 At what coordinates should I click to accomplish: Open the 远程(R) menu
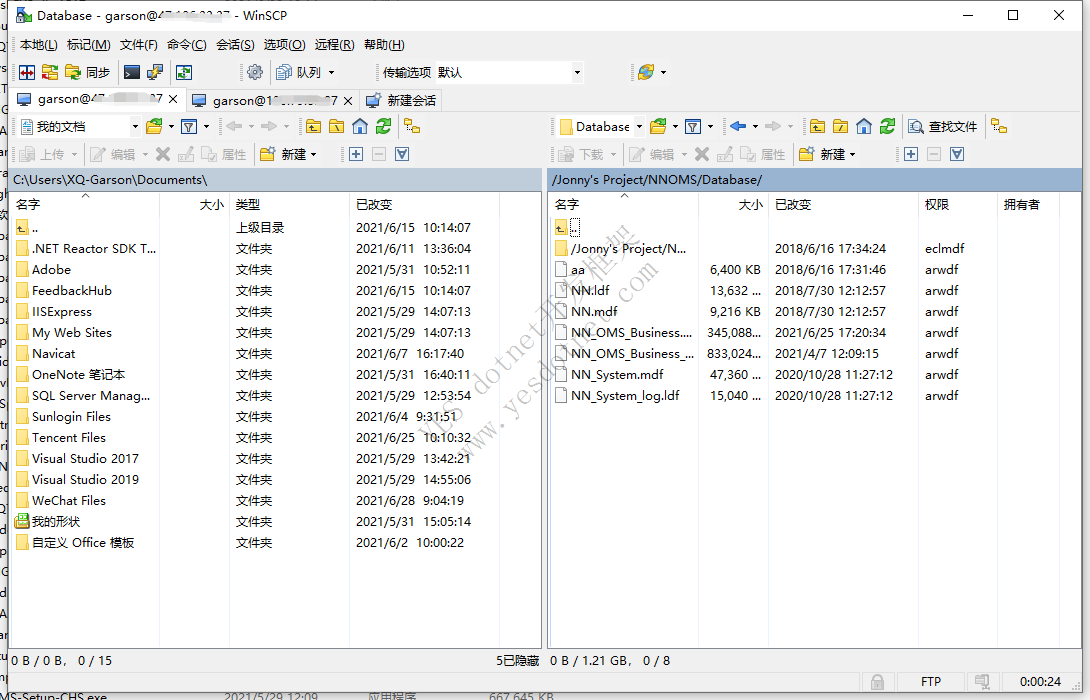(x=334, y=44)
